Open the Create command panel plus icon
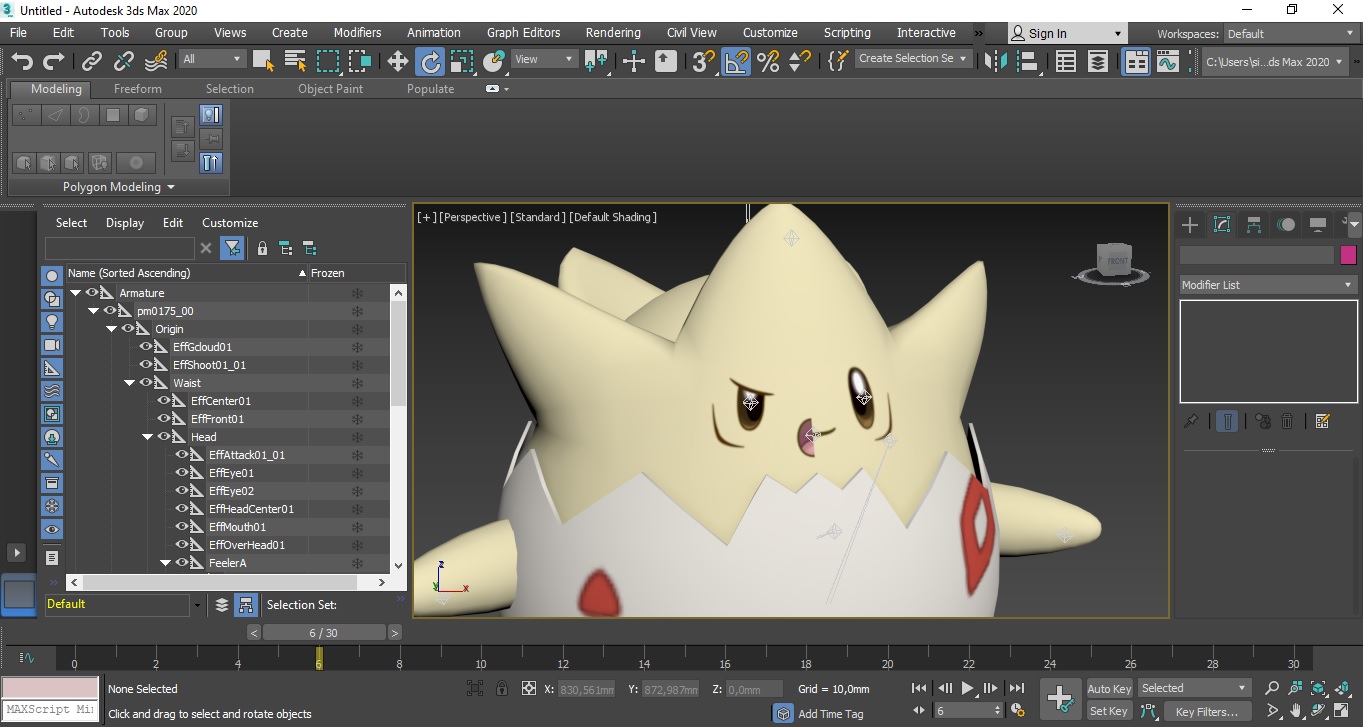 (1190, 224)
